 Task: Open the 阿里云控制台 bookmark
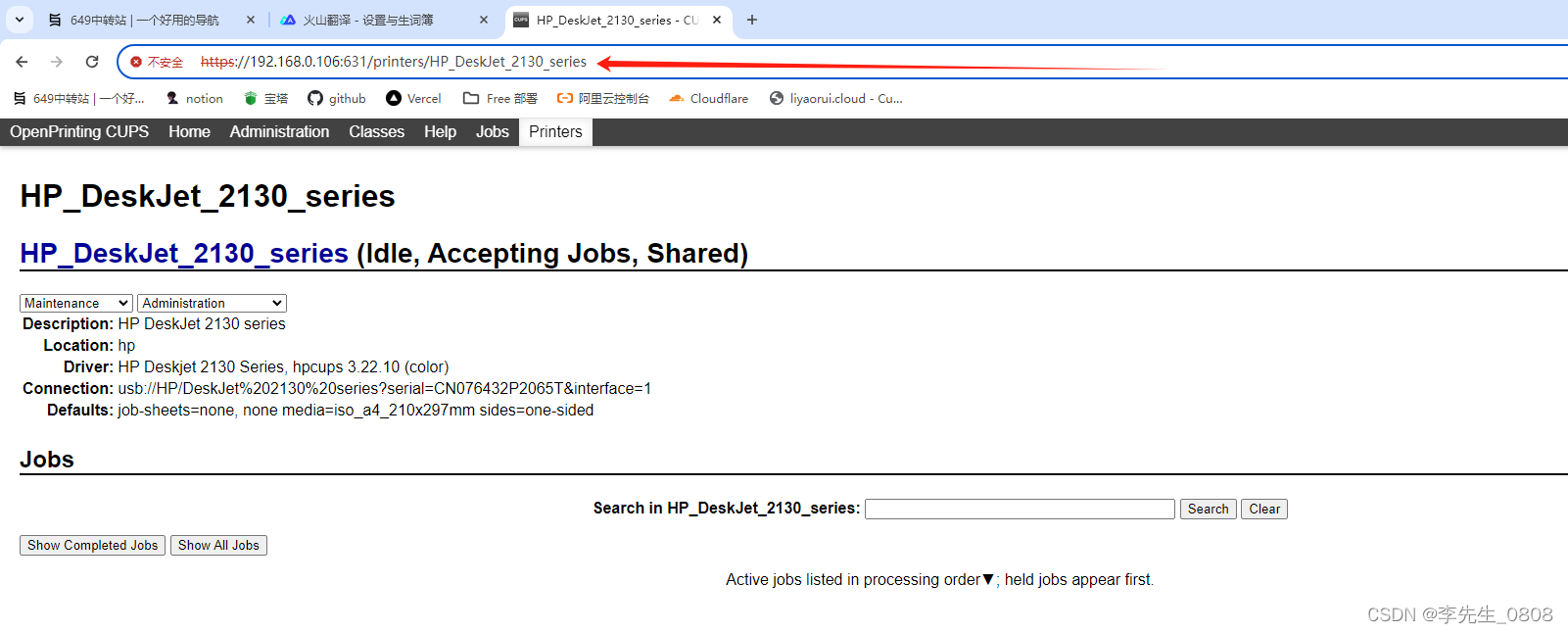[x=603, y=98]
